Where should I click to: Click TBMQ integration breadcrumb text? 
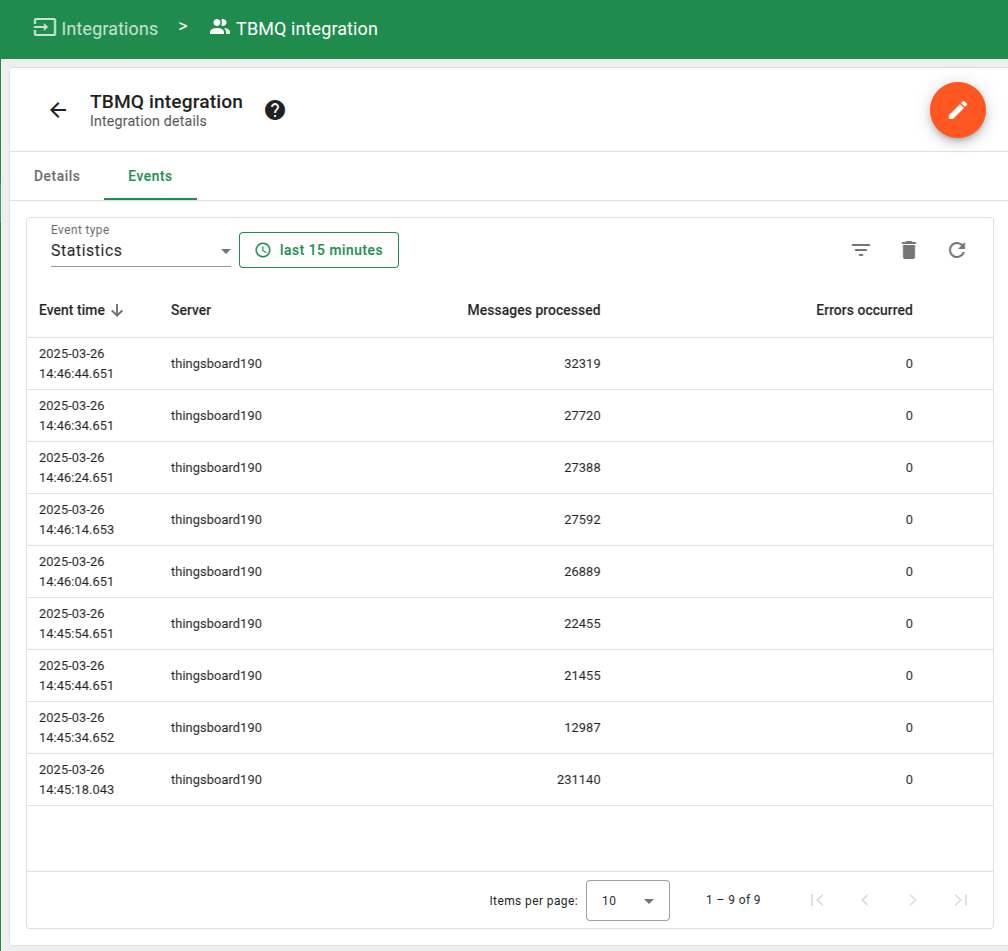[307, 28]
